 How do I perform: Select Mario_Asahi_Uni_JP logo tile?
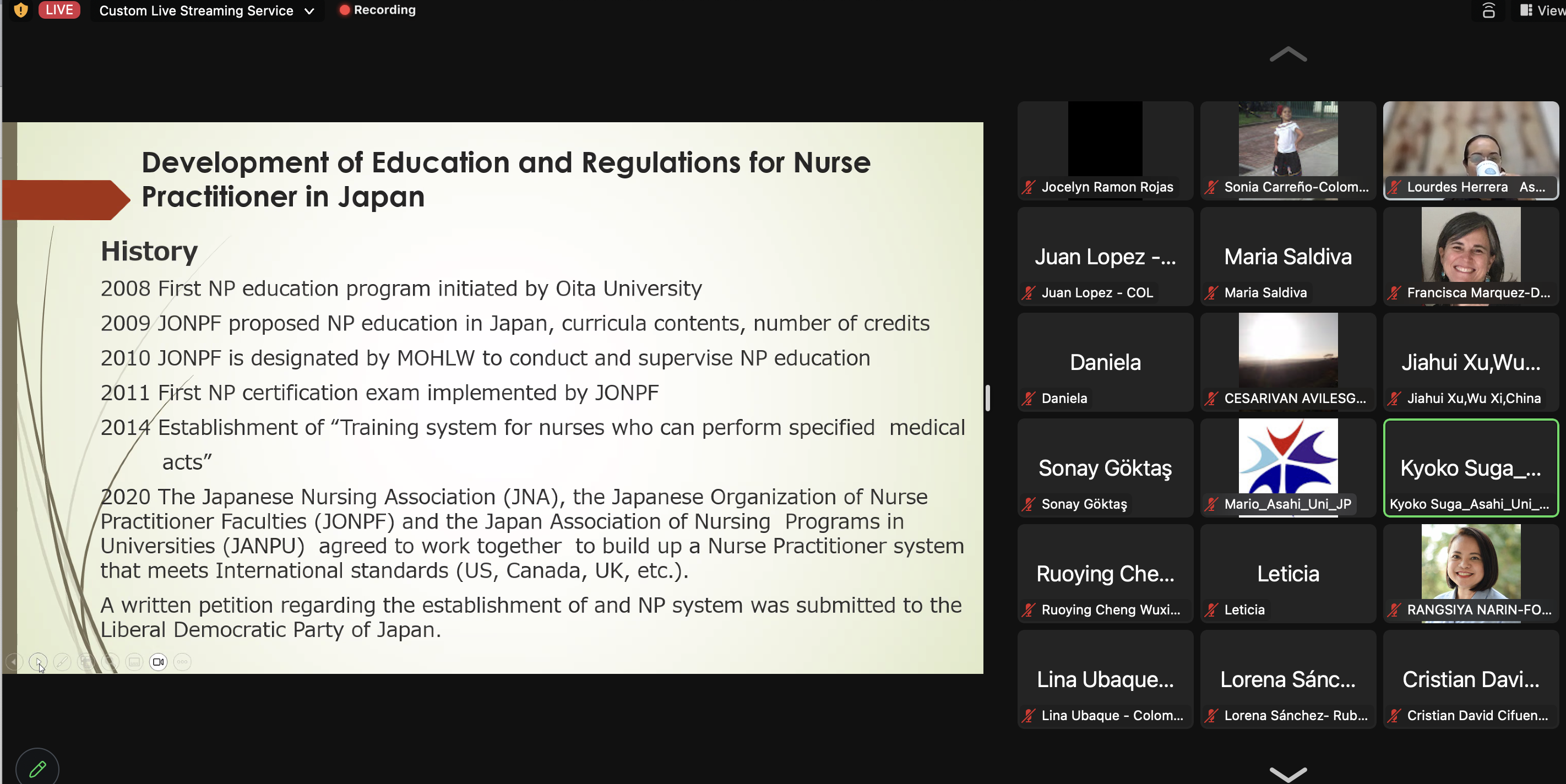click(x=1288, y=467)
